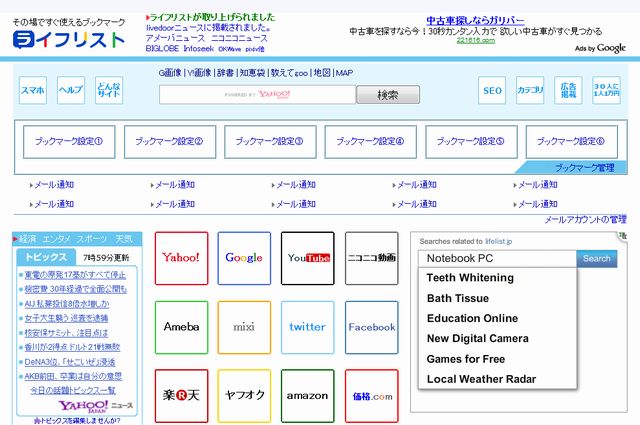Open the mixi site tile
The image size is (640, 425).
point(244,327)
